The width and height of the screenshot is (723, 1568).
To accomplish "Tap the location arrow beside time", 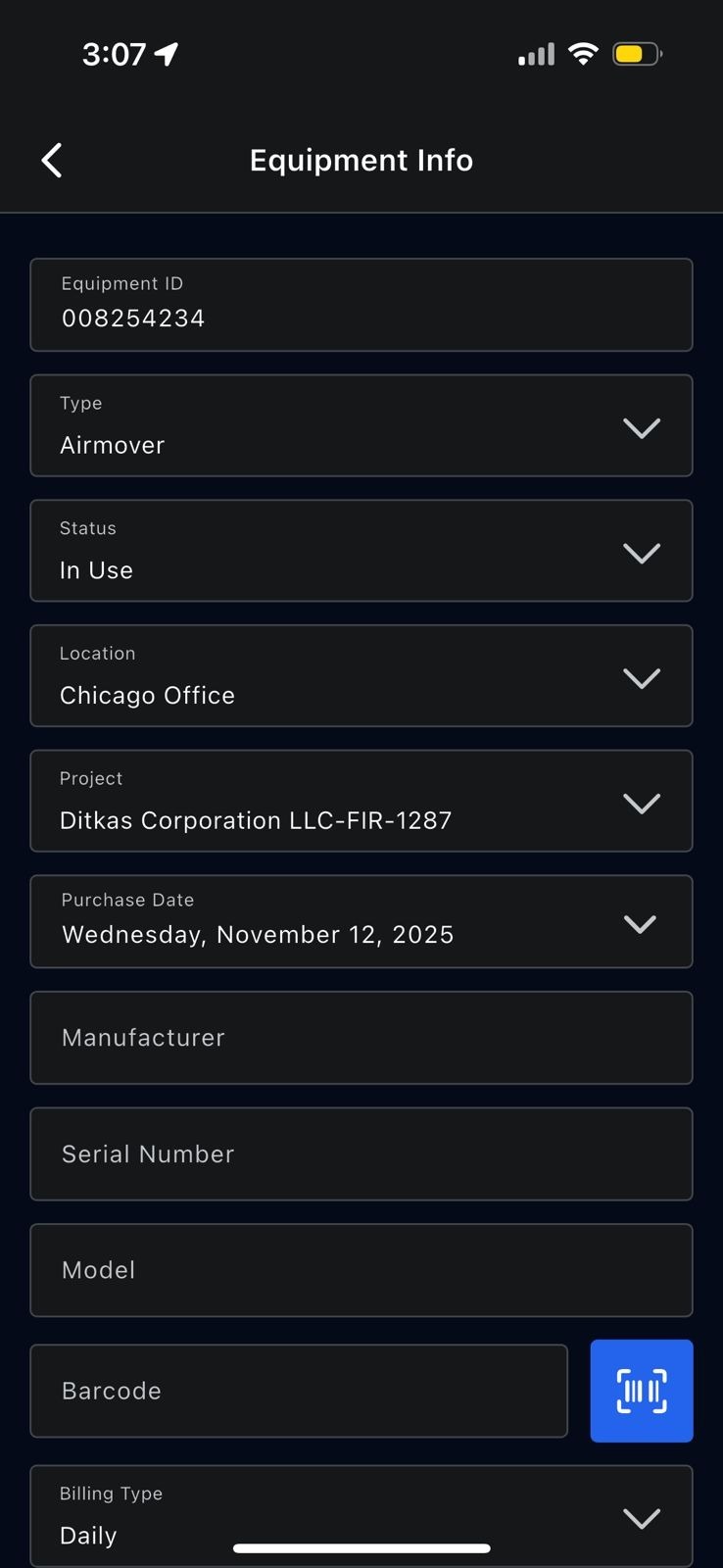I will (168, 54).
